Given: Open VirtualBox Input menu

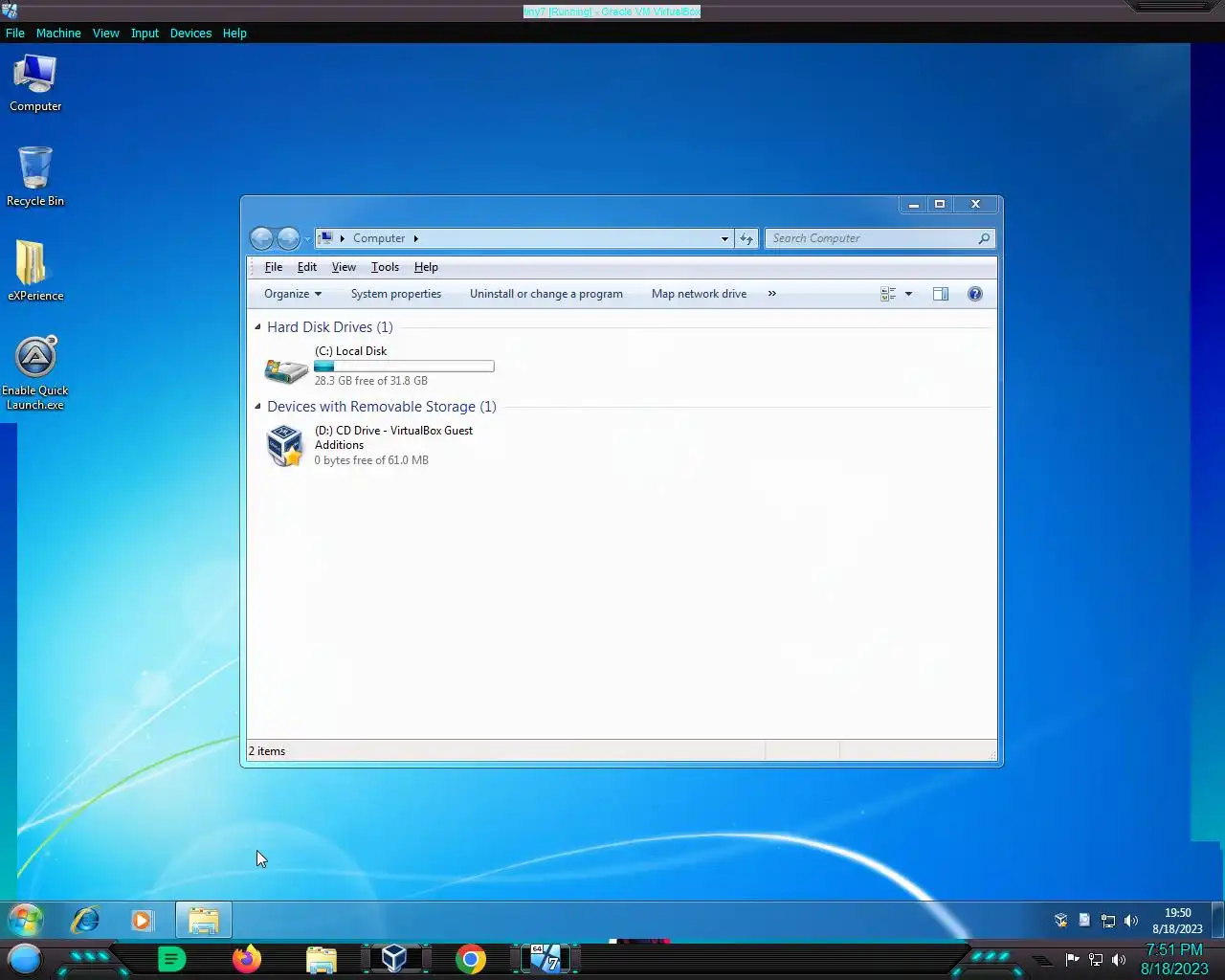Looking at the screenshot, I should coord(145,33).
